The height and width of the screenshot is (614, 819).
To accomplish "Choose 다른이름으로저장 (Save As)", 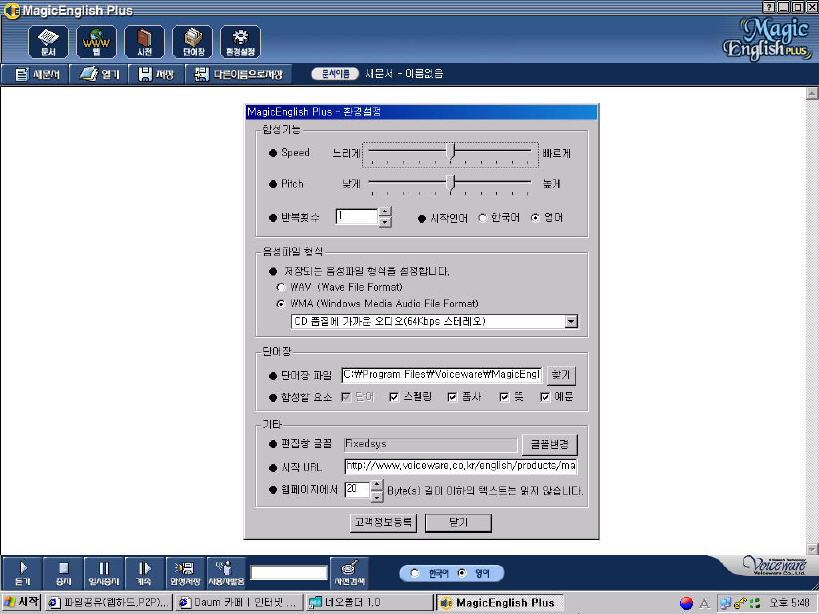I will click(238, 75).
